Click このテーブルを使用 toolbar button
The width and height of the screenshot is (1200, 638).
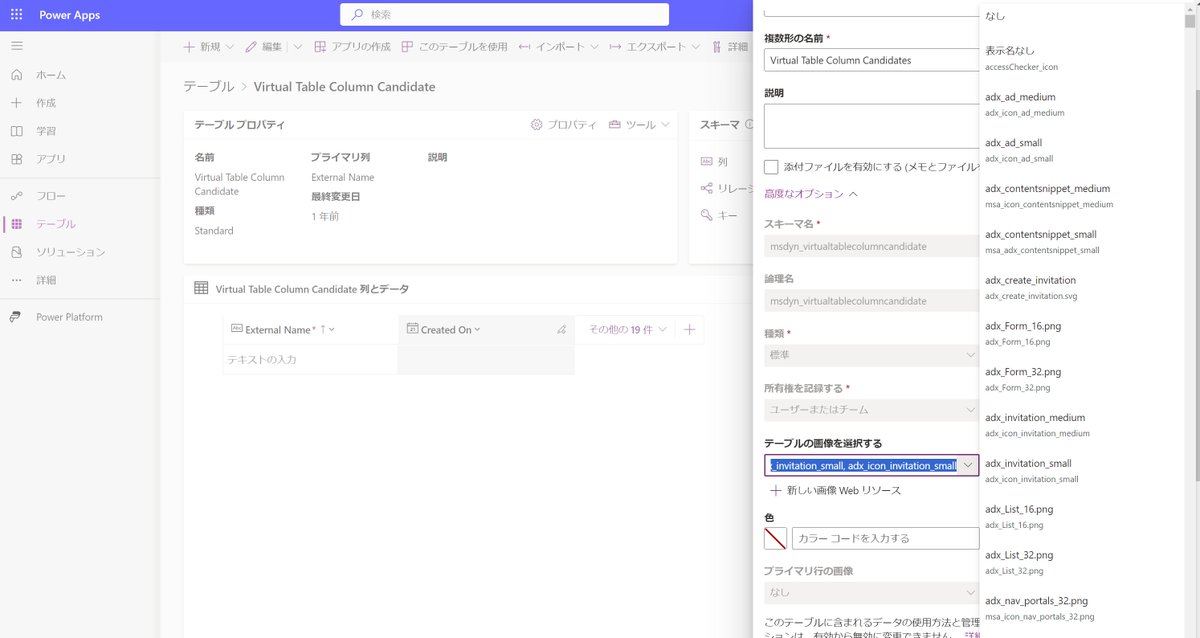[454, 46]
